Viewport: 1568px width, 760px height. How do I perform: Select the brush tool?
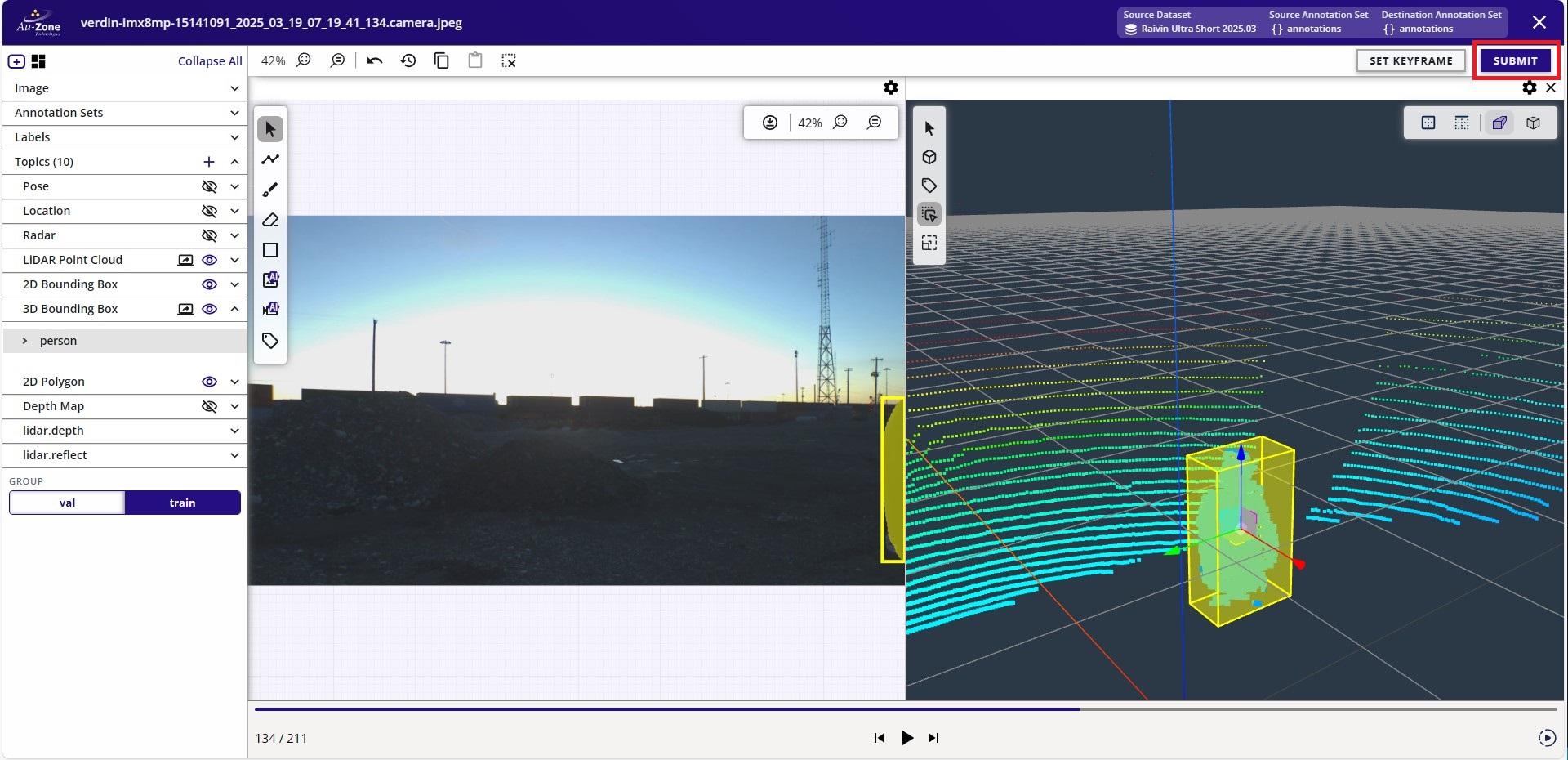(x=270, y=190)
